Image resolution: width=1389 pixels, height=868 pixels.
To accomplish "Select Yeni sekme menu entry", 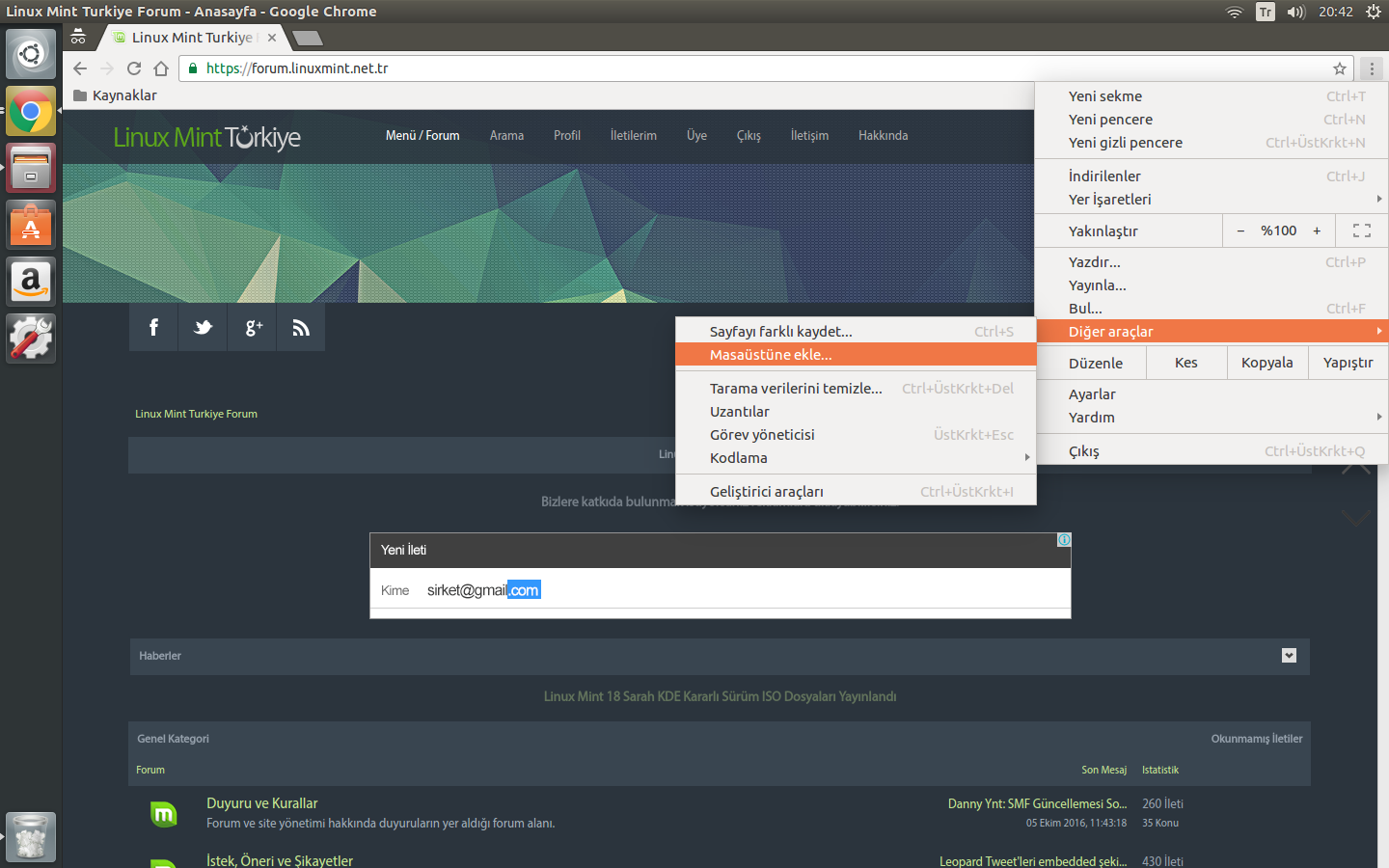I will pyautogui.click(x=1212, y=96).
